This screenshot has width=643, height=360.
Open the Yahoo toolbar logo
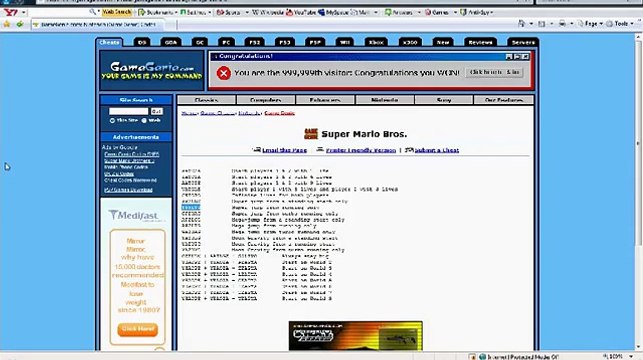tap(11, 12)
